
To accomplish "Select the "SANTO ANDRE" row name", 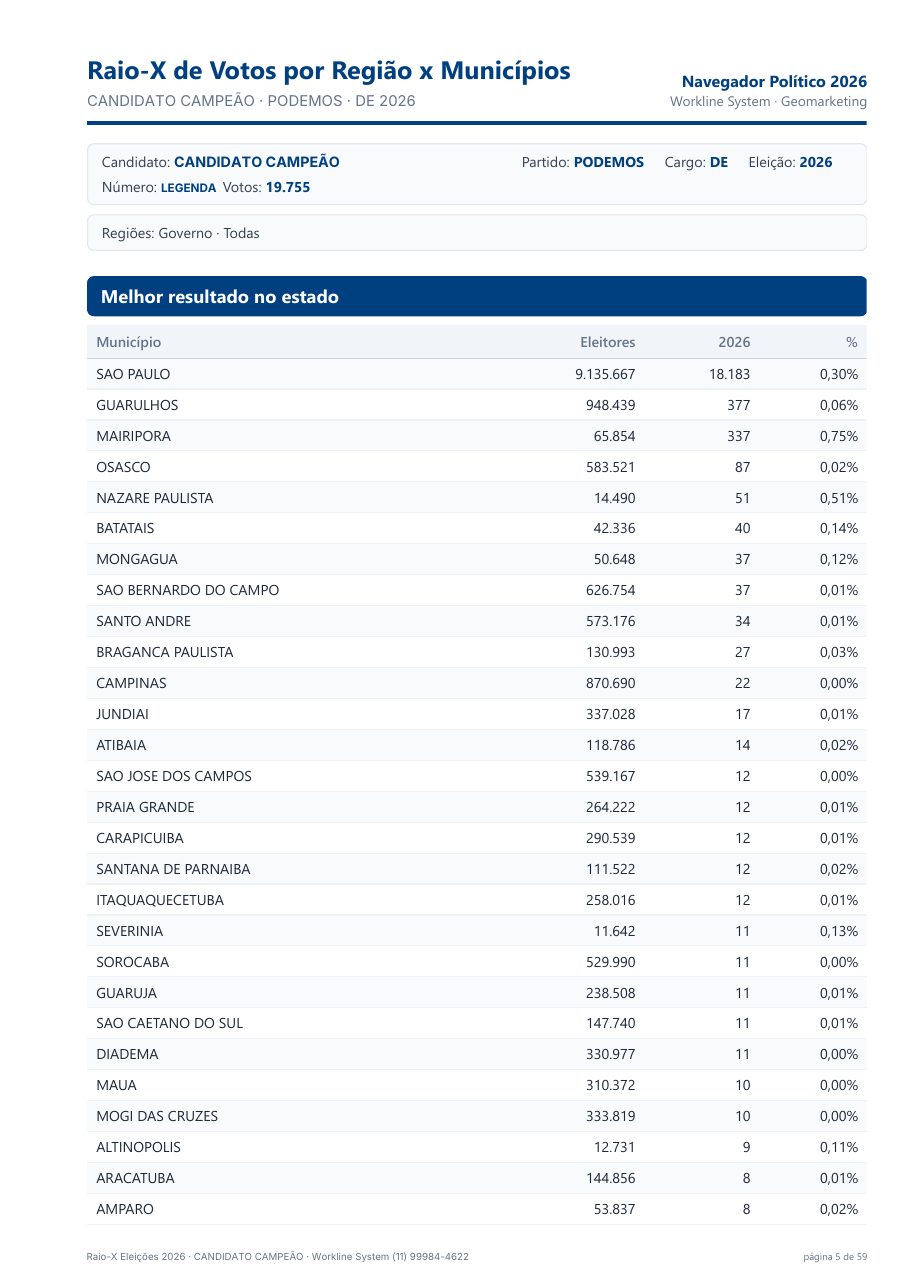I will tap(143, 621).
